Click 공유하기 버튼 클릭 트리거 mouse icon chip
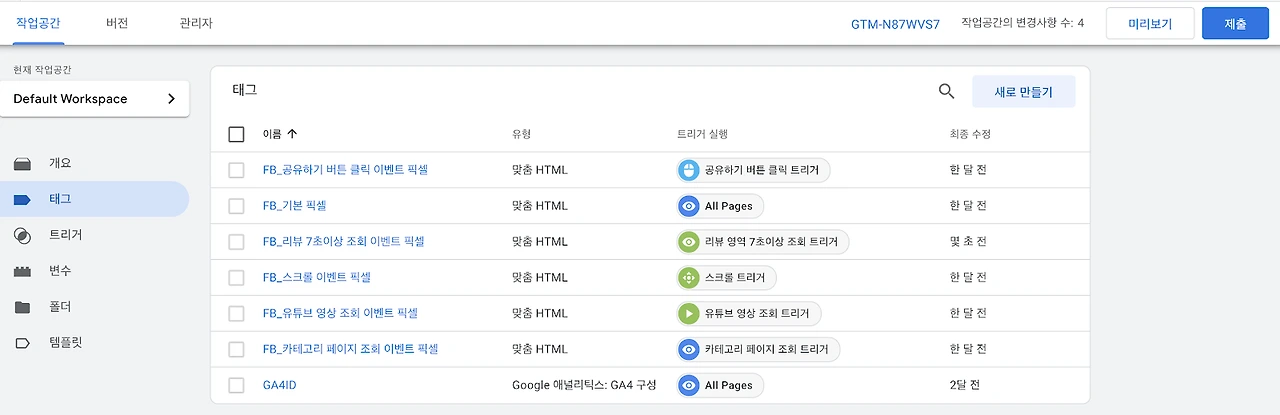This screenshot has width=1280, height=415. (x=688, y=170)
